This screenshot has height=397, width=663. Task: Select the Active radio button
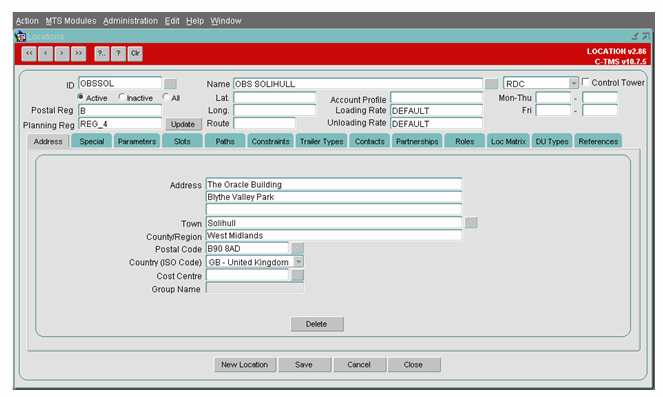pyautogui.click(x=80, y=97)
